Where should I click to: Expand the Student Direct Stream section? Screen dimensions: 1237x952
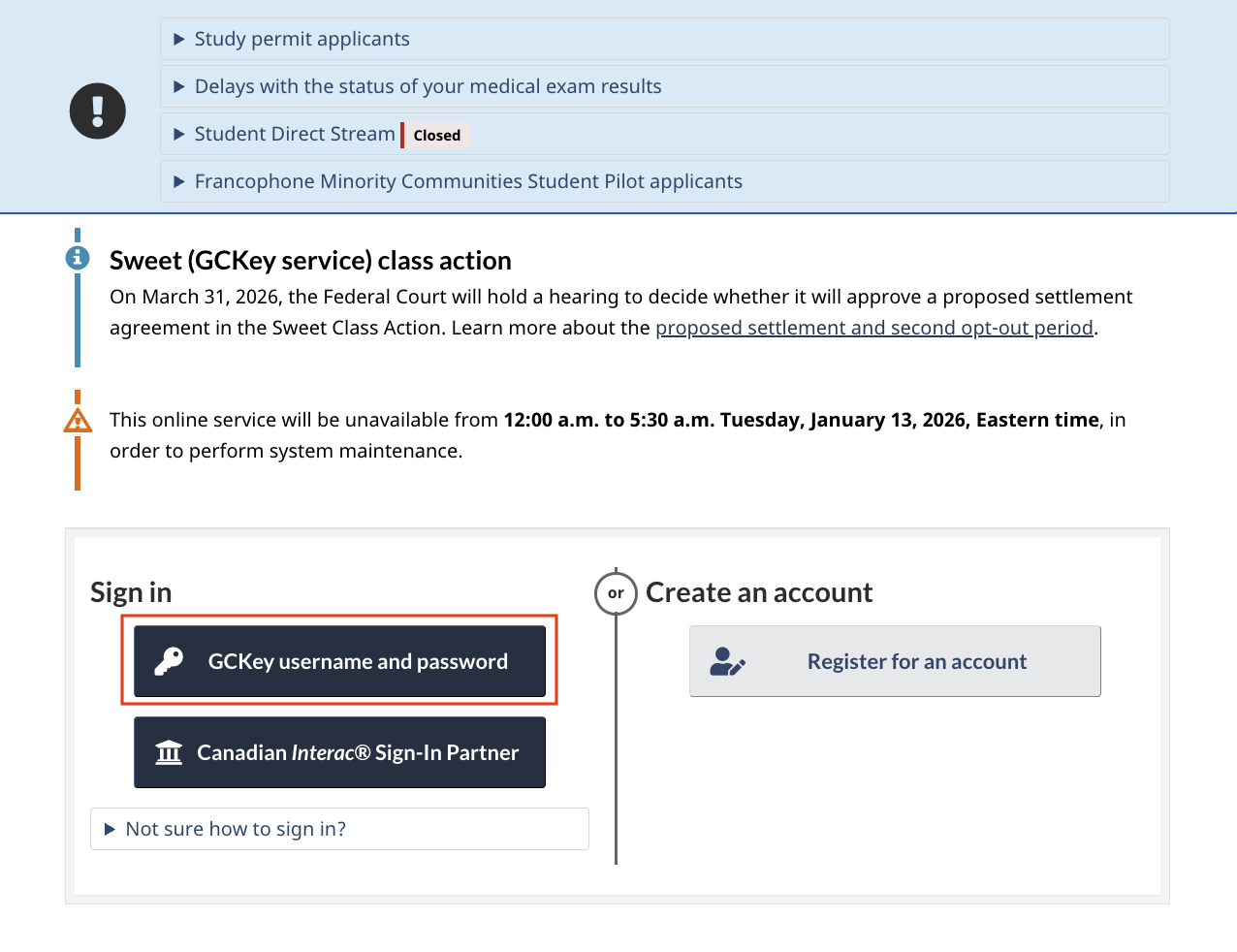[295, 134]
